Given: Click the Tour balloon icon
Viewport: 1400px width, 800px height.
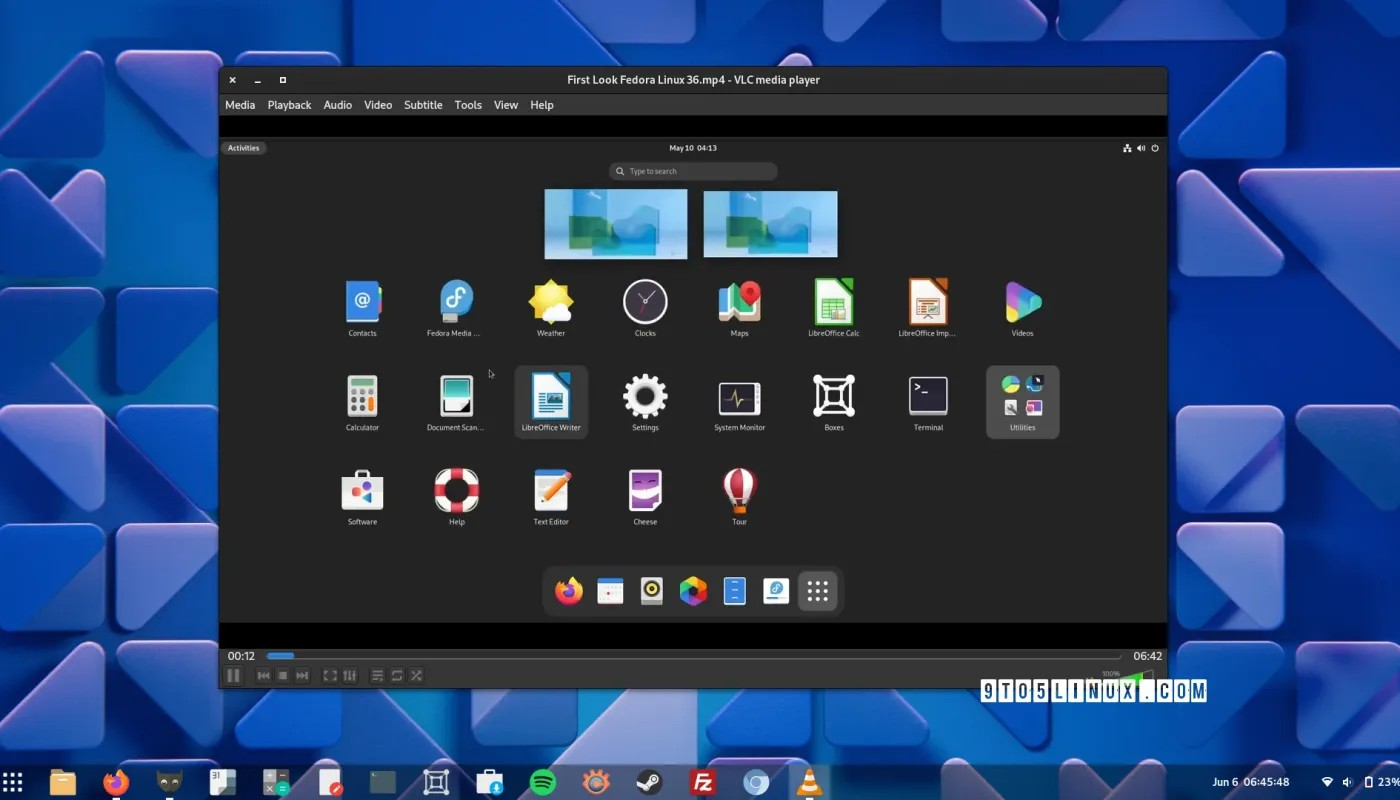Looking at the screenshot, I should pyautogui.click(x=740, y=489).
